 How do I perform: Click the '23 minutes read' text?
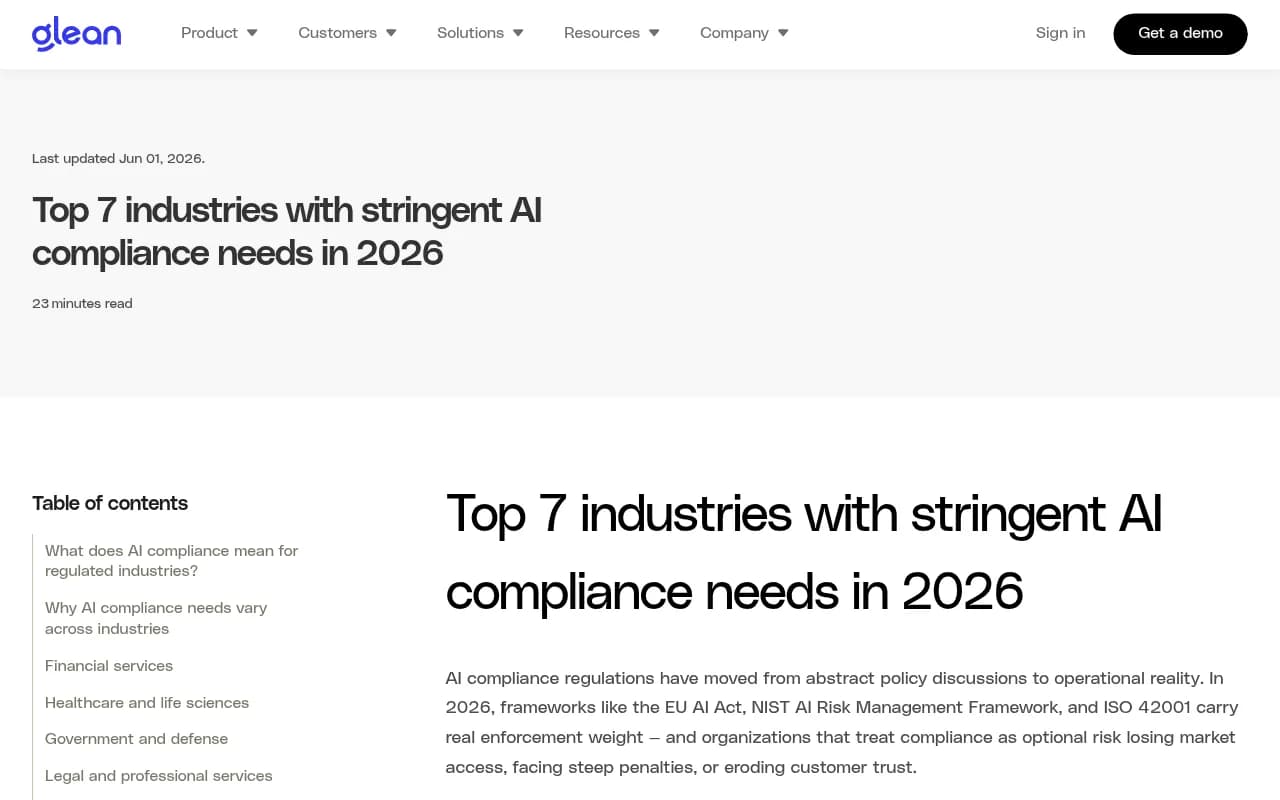click(x=82, y=303)
